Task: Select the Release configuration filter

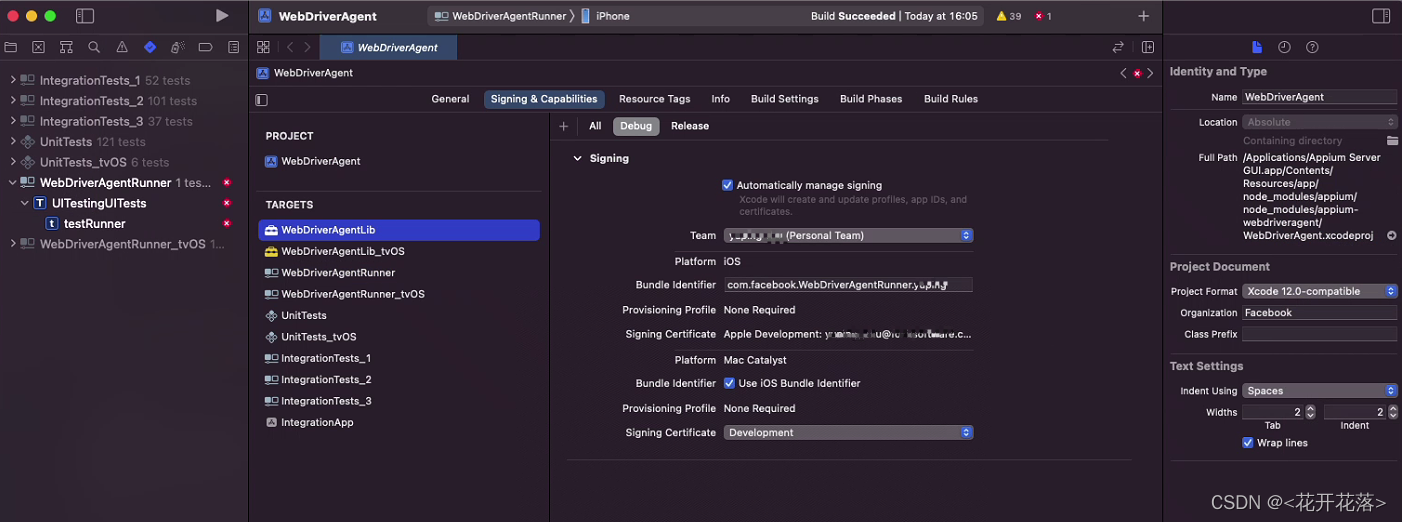Action: [x=690, y=126]
